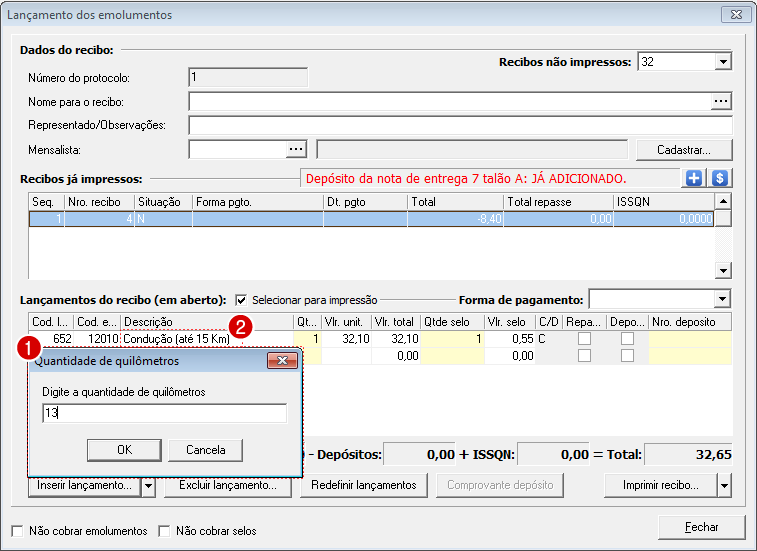Click the Forma pgto. column header
The image size is (757, 551).
(x=258, y=202)
